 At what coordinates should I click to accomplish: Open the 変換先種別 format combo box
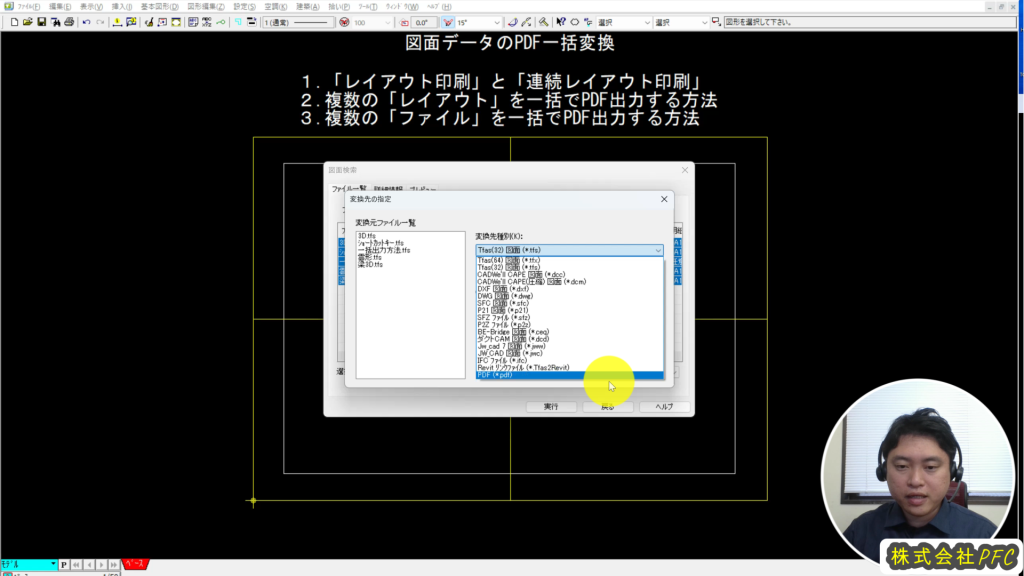[x=568, y=250]
